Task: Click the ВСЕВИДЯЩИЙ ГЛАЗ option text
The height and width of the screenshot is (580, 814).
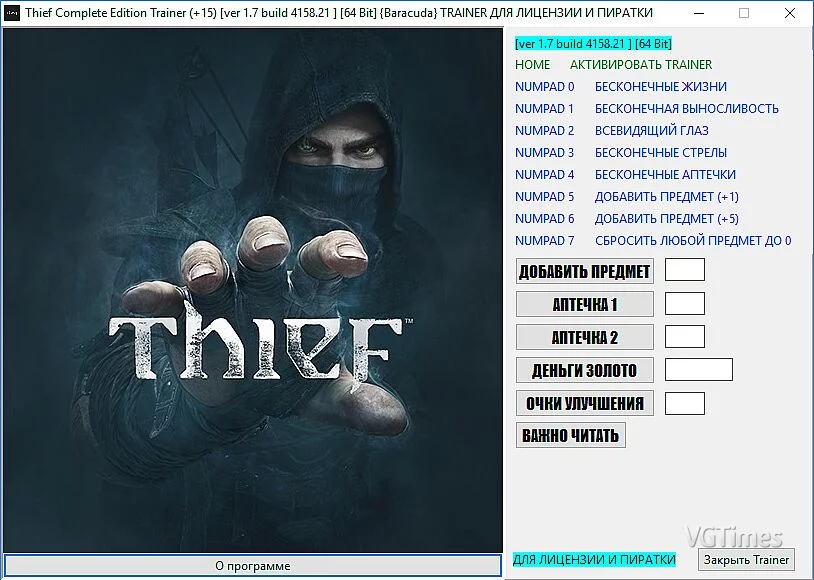Action: (652, 130)
